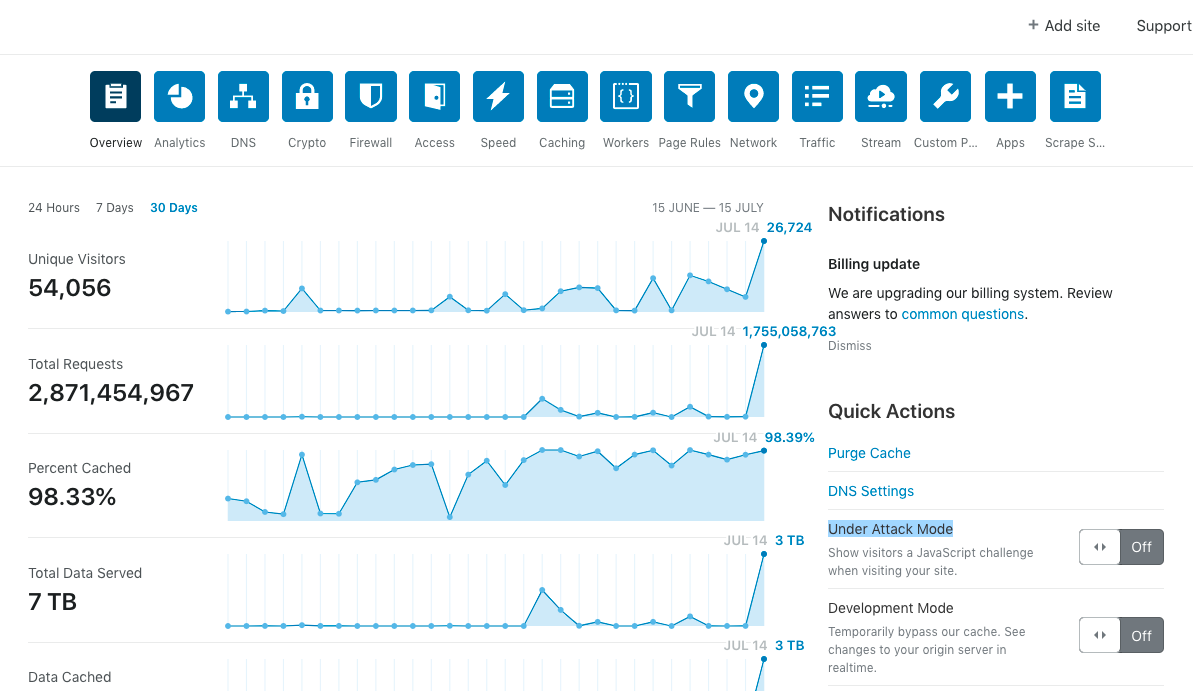Select the 24 Hours time range
The width and height of the screenshot is (1193, 691).
pos(54,208)
